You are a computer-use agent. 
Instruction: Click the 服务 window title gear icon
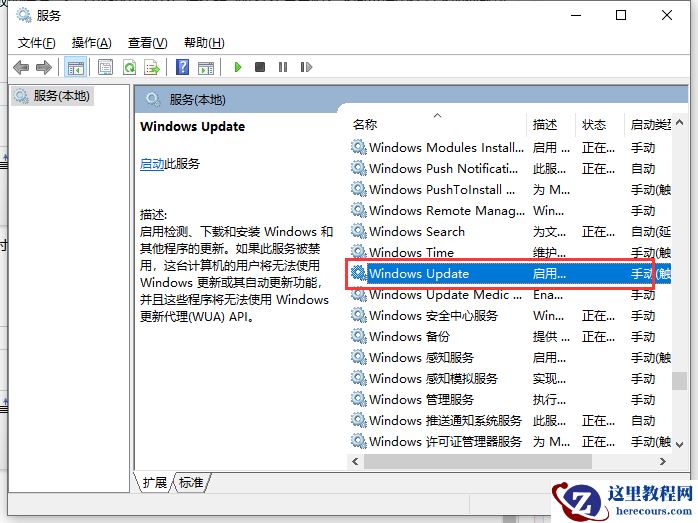23,15
